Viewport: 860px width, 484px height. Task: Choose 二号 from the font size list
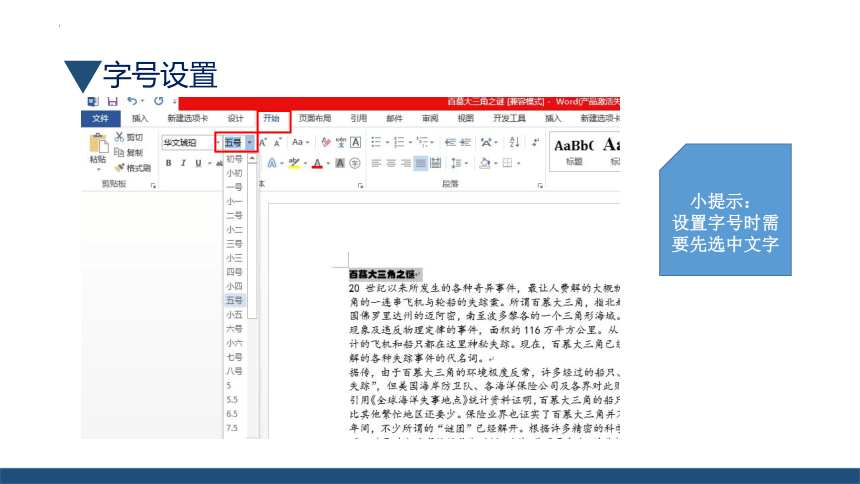coord(235,216)
